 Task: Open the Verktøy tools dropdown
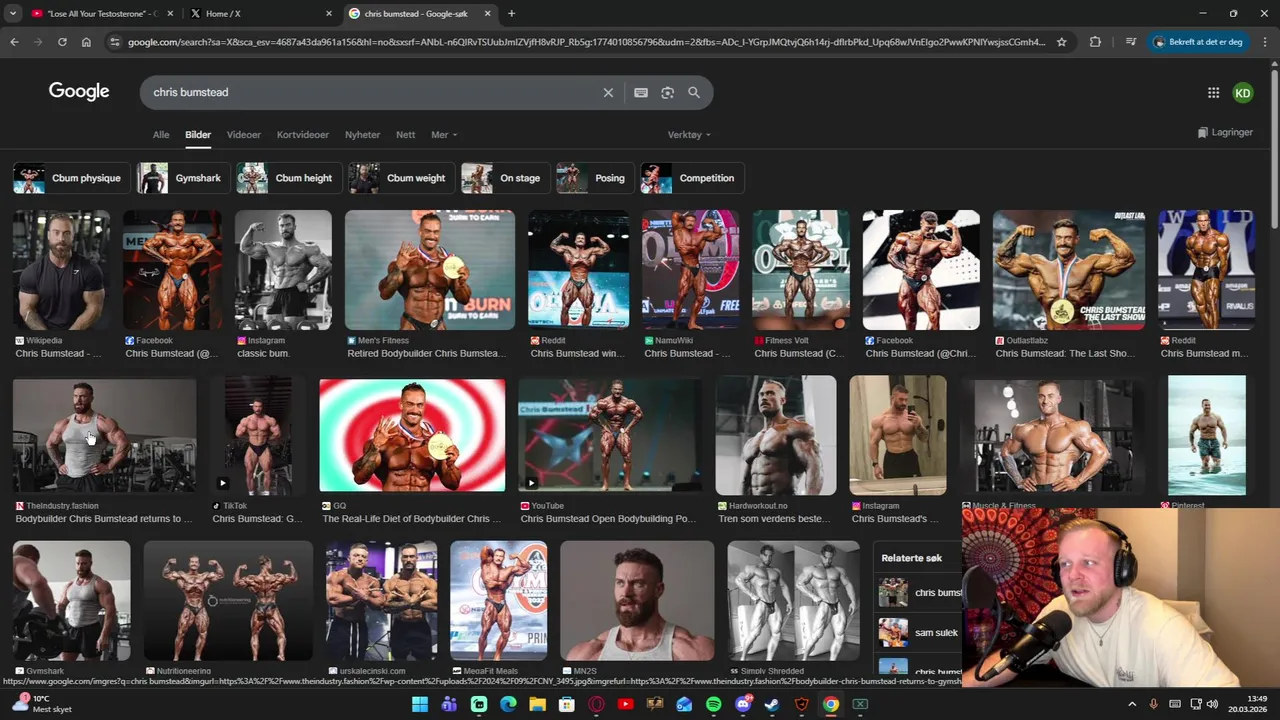pyautogui.click(x=689, y=134)
